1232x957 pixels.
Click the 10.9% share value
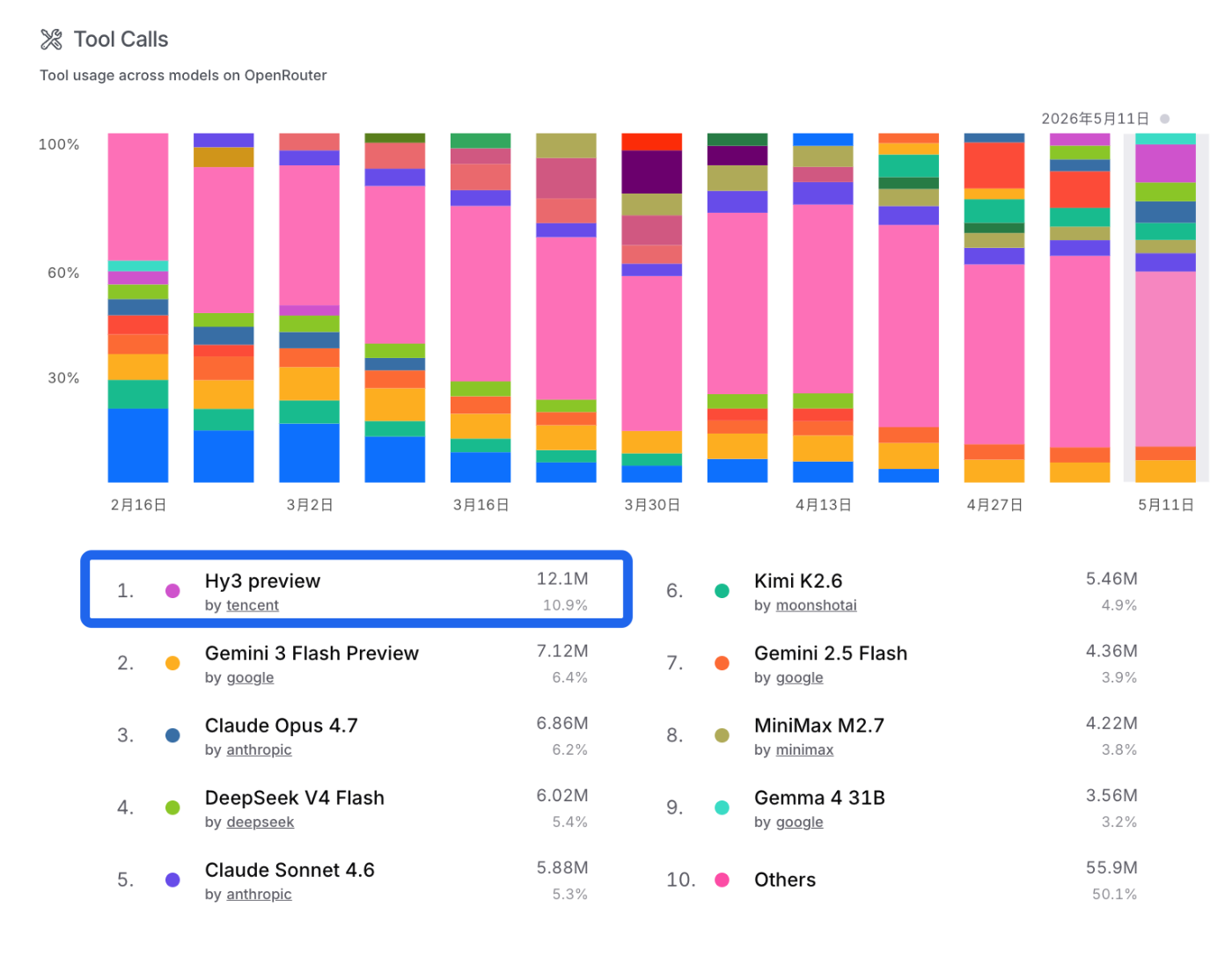point(565,605)
